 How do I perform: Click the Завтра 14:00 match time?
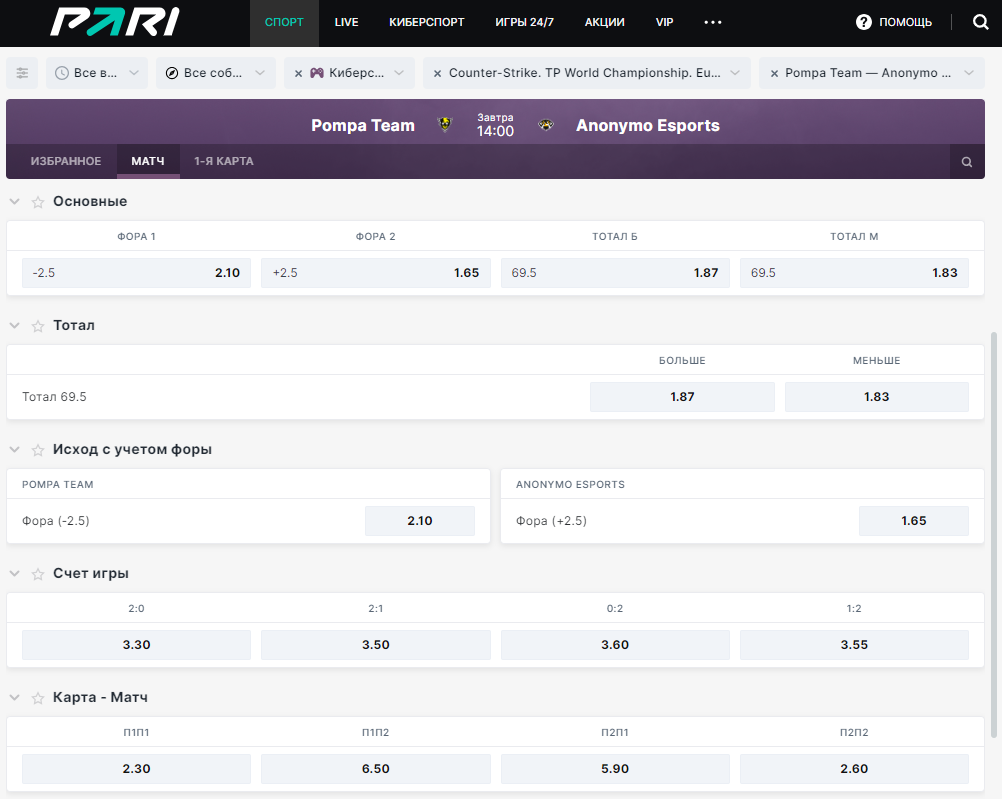click(x=495, y=125)
